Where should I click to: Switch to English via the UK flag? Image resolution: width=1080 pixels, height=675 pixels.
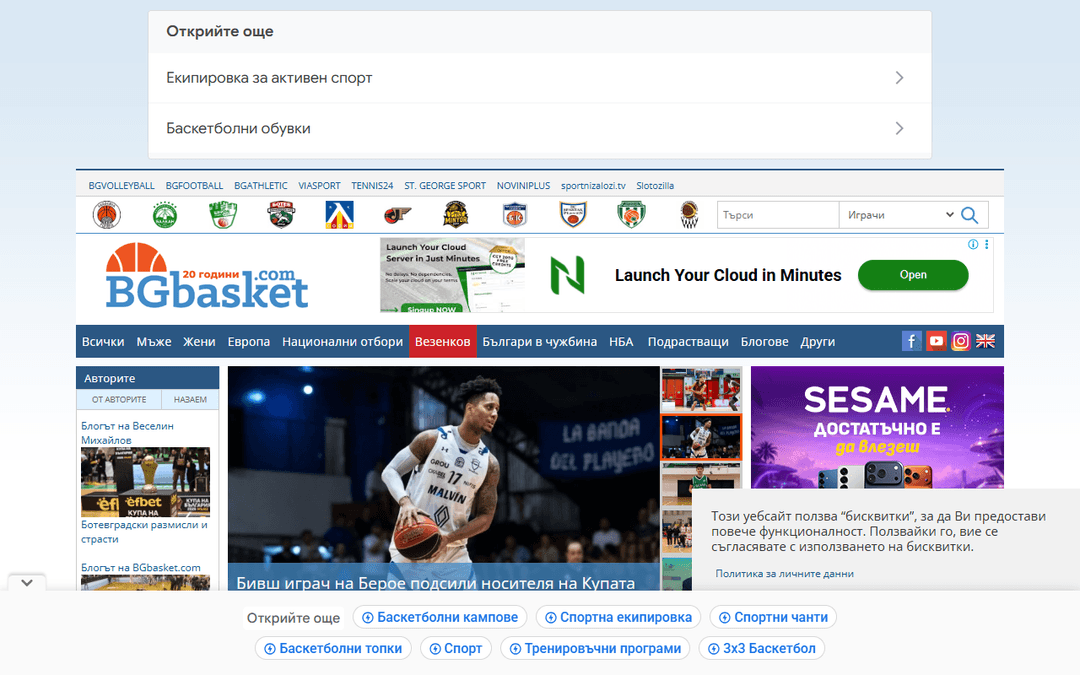(x=986, y=341)
